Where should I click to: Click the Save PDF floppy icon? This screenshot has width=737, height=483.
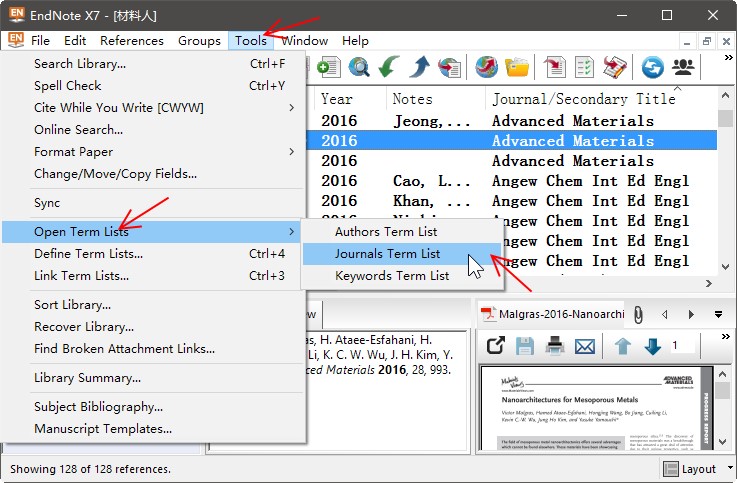click(525, 346)
